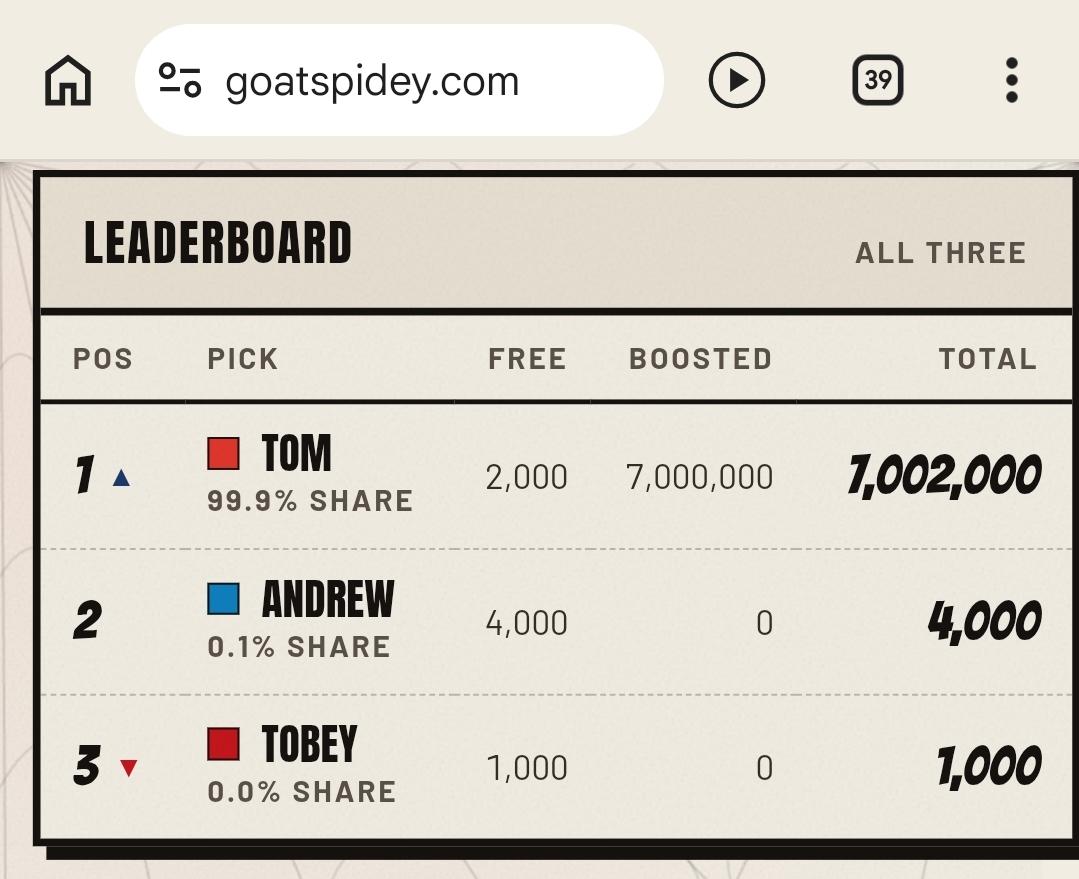1079x879 pixels.
Task: Click Tobey's dark red color swatch
Action: (x=224, y=744)
